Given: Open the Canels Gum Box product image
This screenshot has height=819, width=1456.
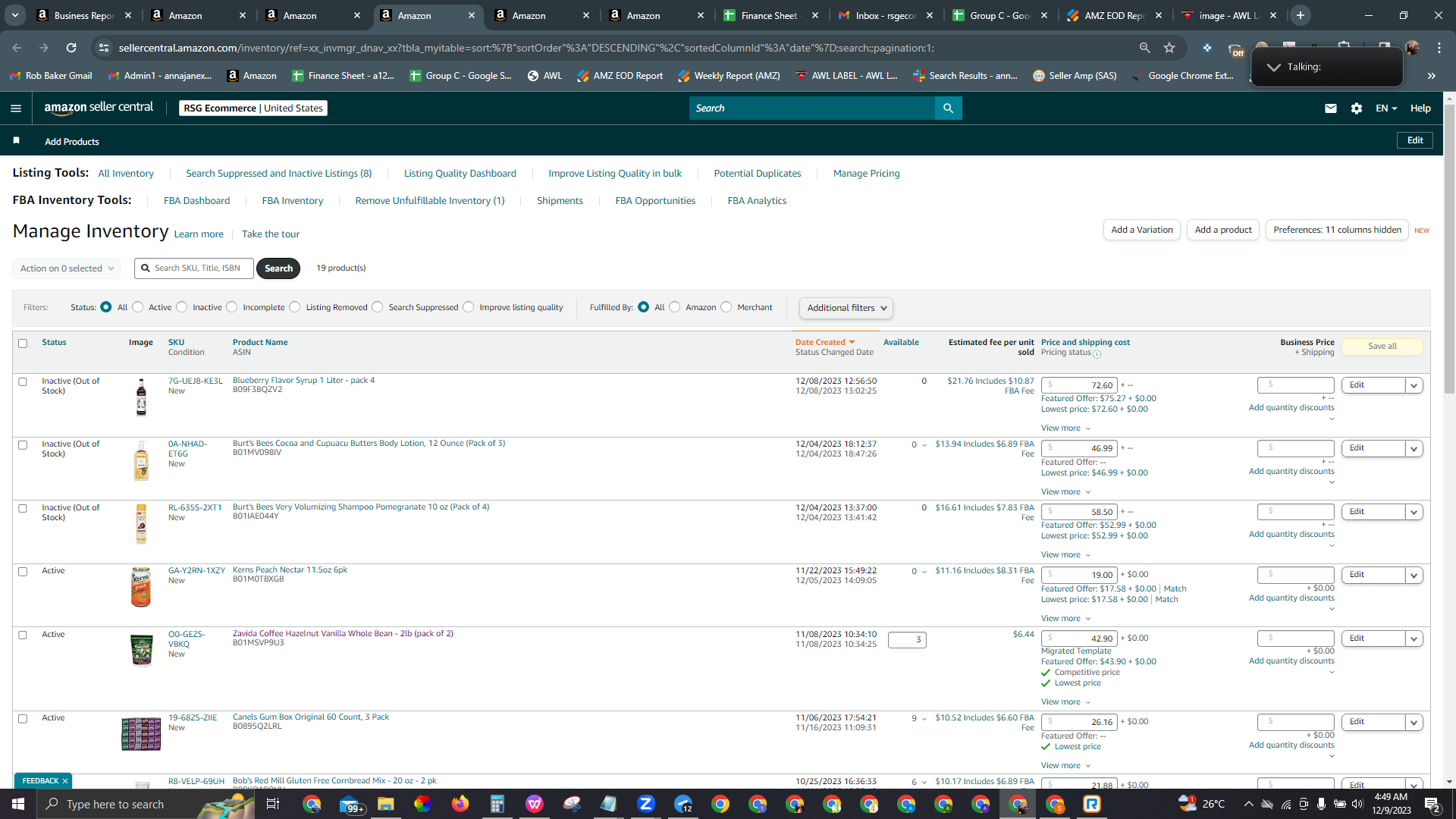Looking at the screenshot, I should click(141, 734).
